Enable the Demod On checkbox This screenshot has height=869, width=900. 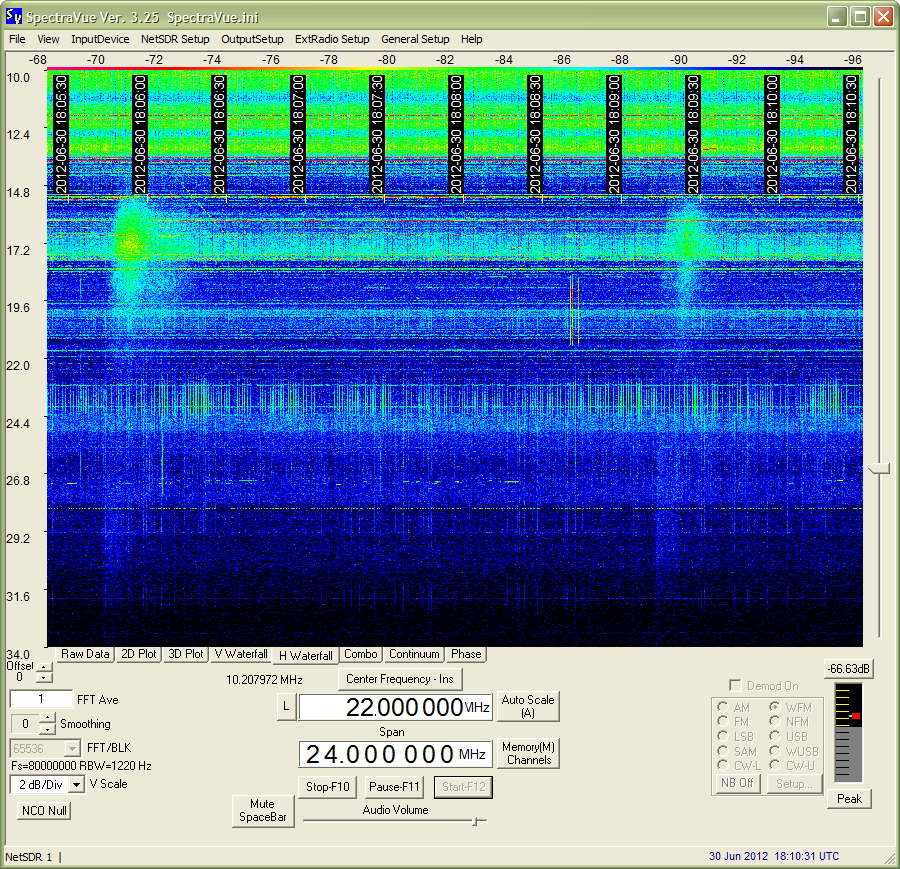735,685
